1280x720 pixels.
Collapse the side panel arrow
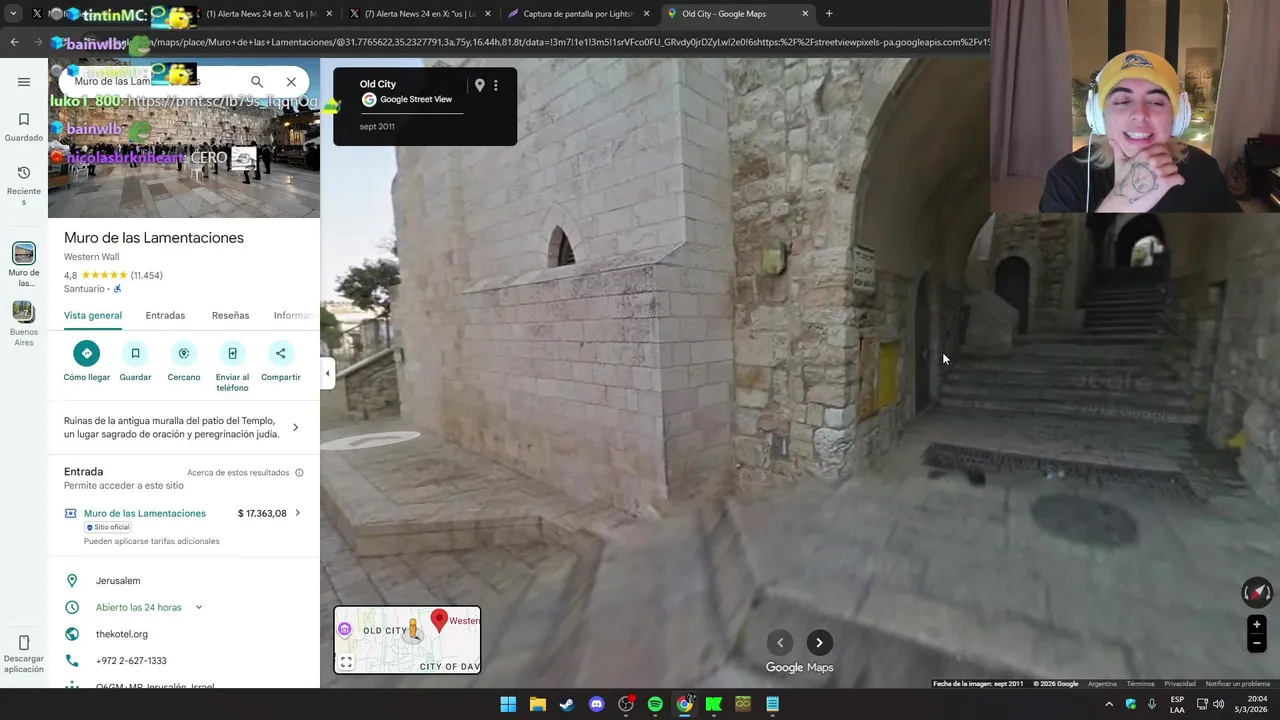pyautogui.click(x=327, y=373)
